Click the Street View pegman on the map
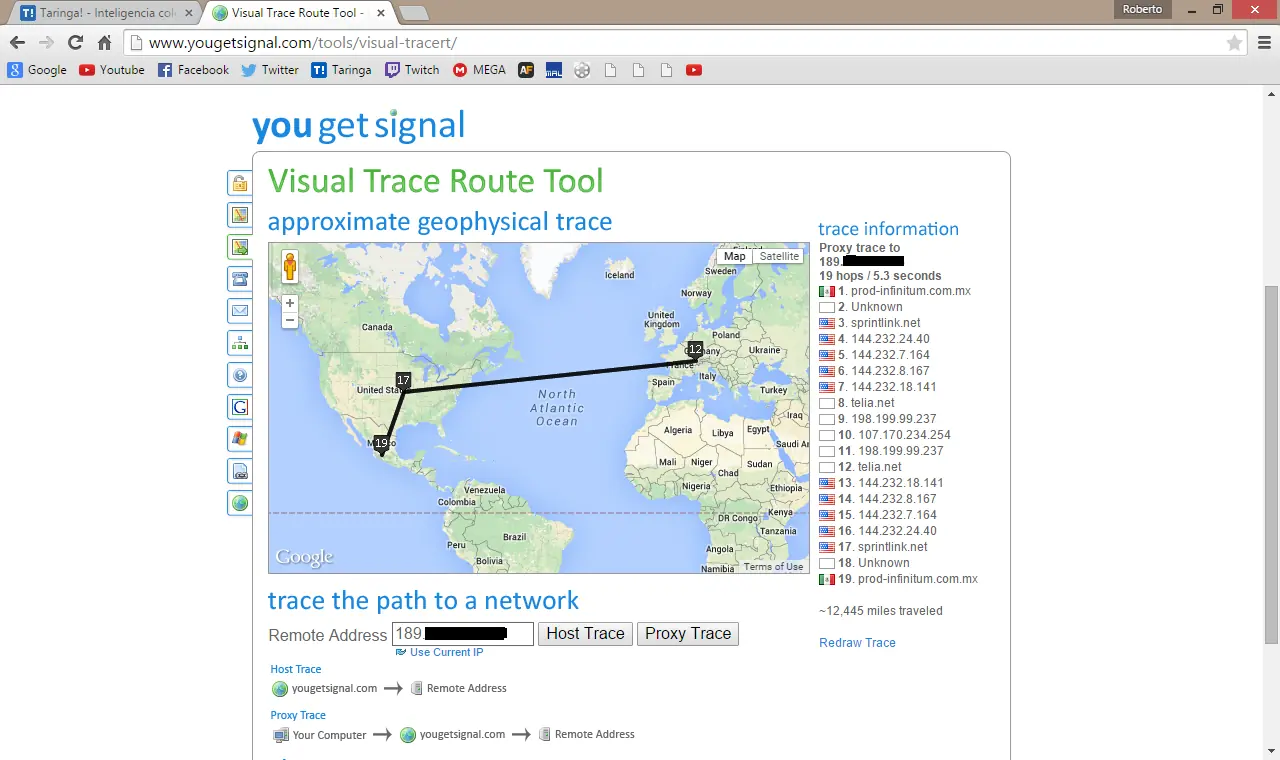 [290, 267]
